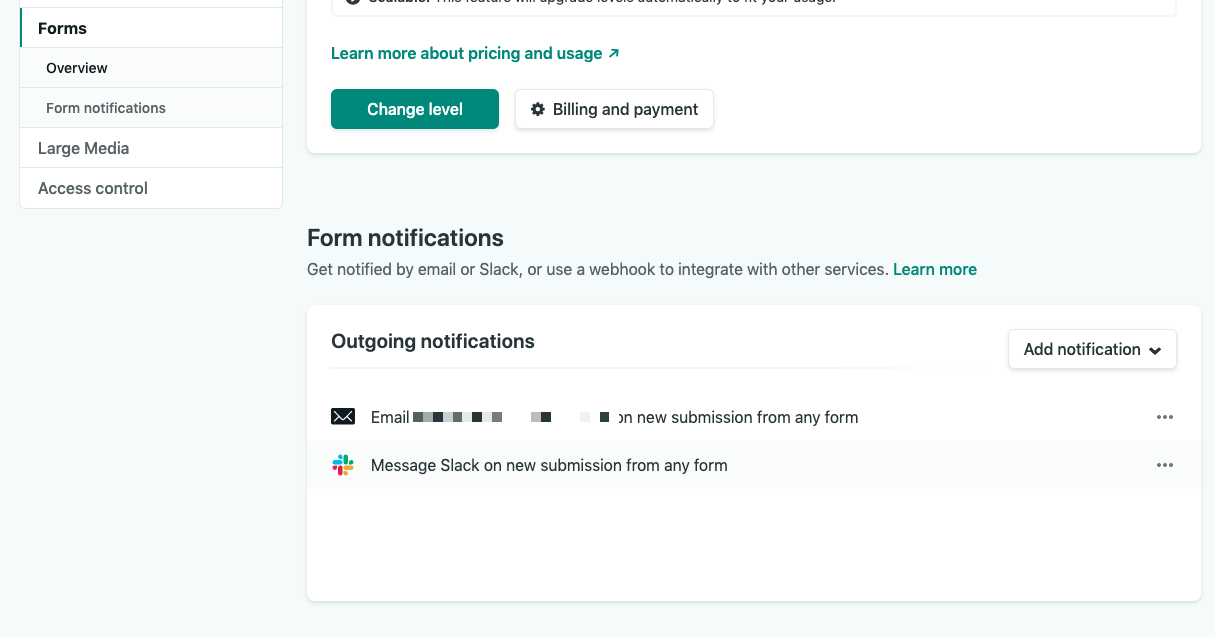Click Learn more next to webhook description
The height and width of the screenshot is (637, 1215).
(935, 269)
